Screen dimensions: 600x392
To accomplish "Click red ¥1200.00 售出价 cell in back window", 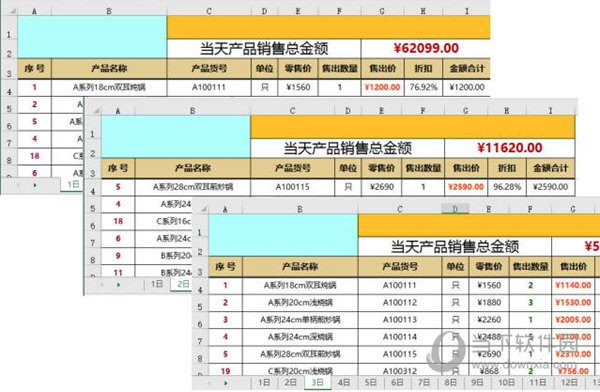I will click(382, 87).
